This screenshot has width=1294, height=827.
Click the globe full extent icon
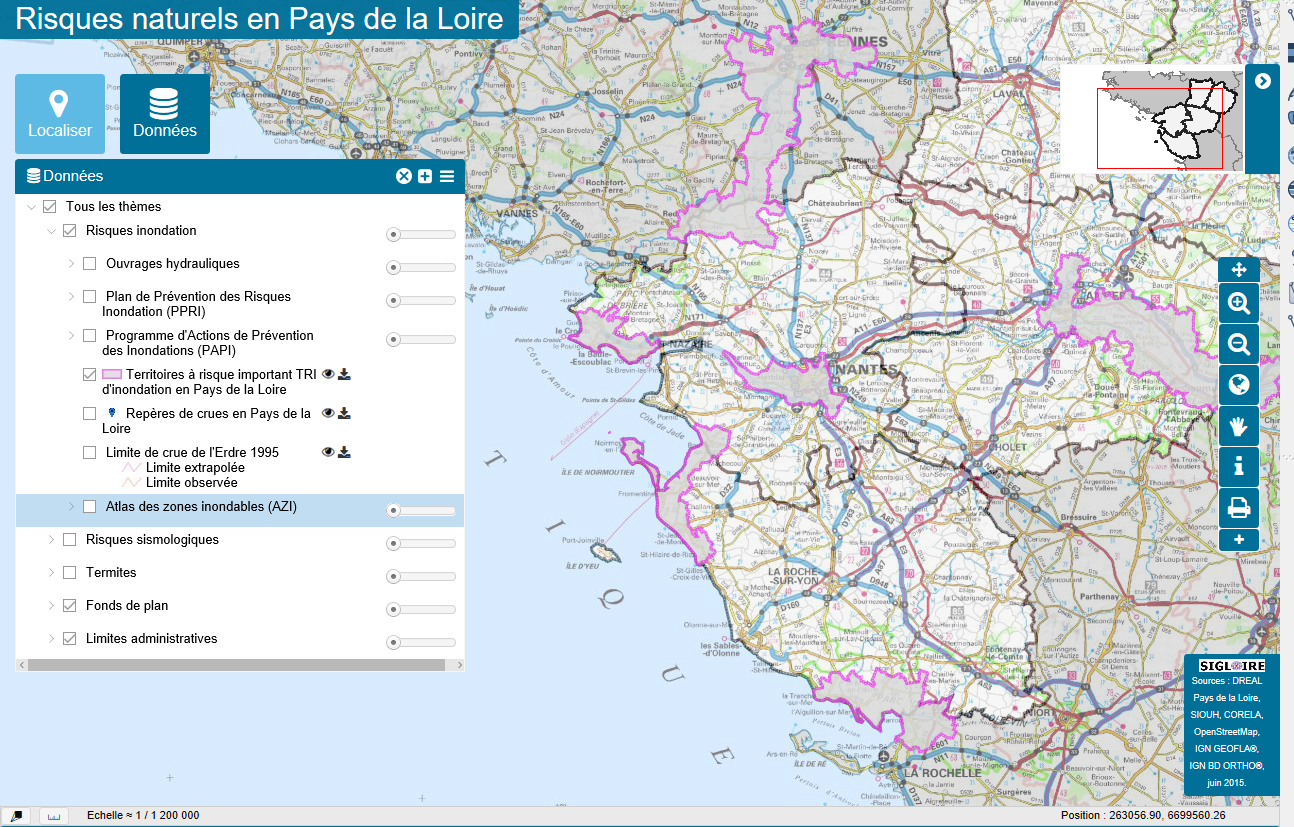1238,385
